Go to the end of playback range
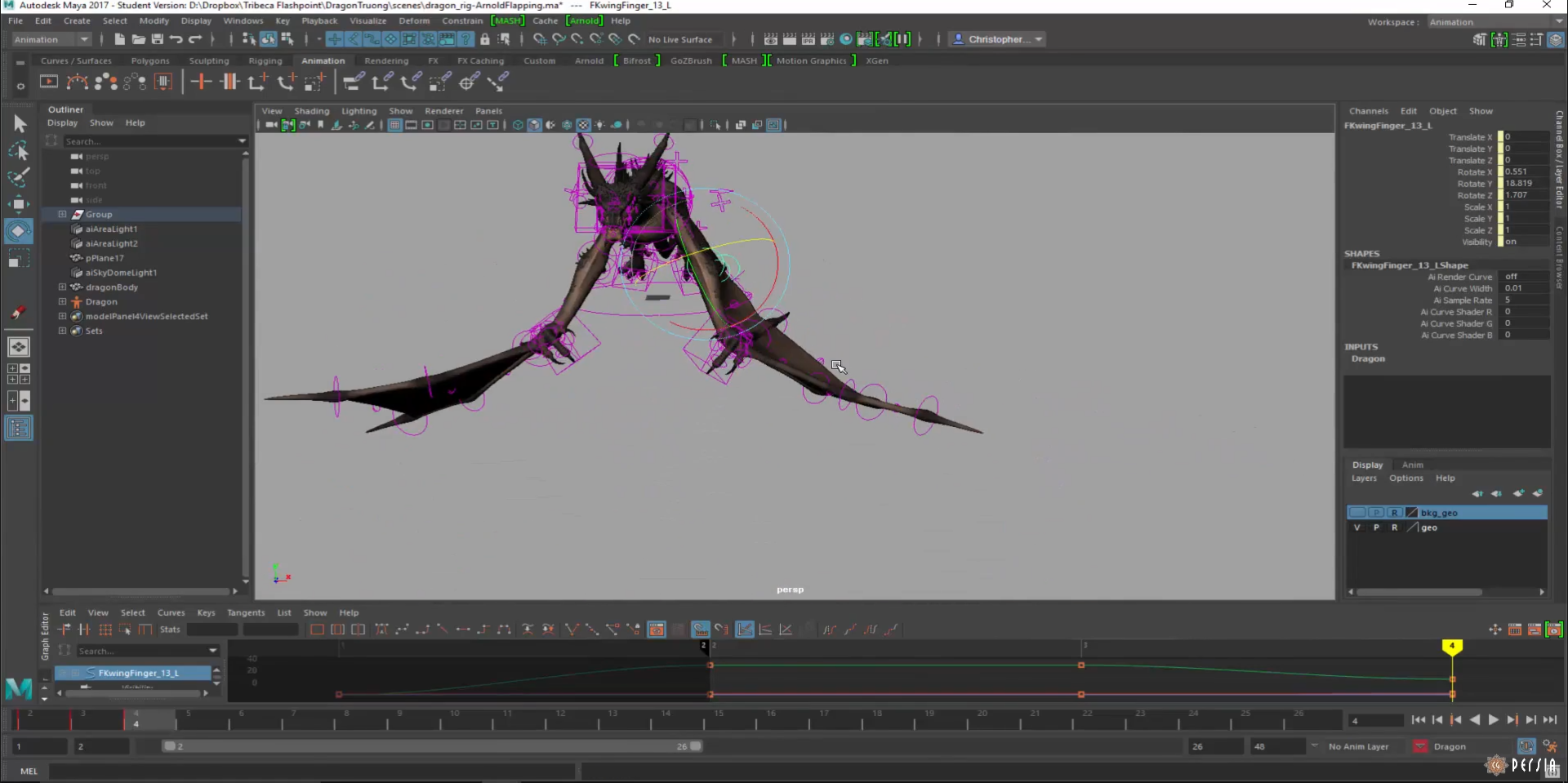Viewport: 1568px width, 783px height. point(1550,719)
